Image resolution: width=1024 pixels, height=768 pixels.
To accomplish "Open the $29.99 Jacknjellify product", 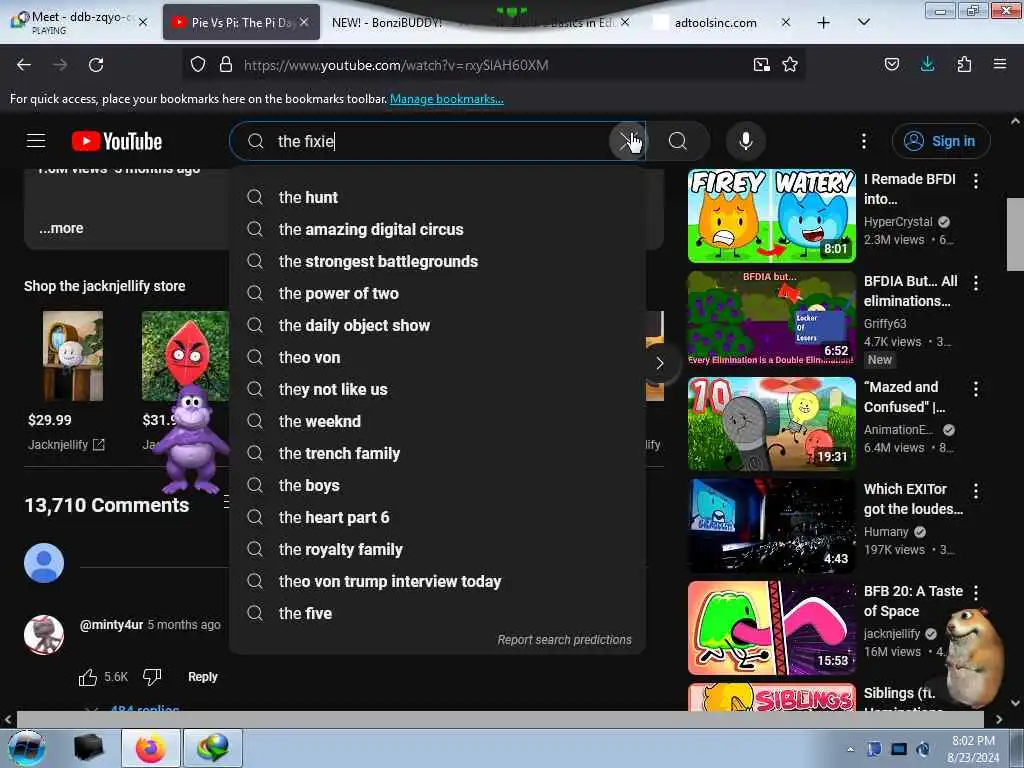I will [x=72, y=356].
